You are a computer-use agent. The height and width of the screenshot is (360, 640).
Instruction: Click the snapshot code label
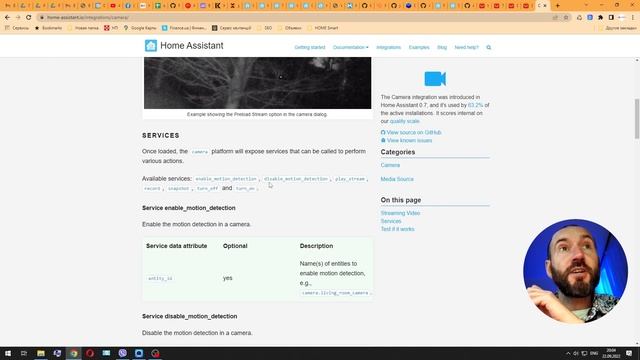point(179,189)
